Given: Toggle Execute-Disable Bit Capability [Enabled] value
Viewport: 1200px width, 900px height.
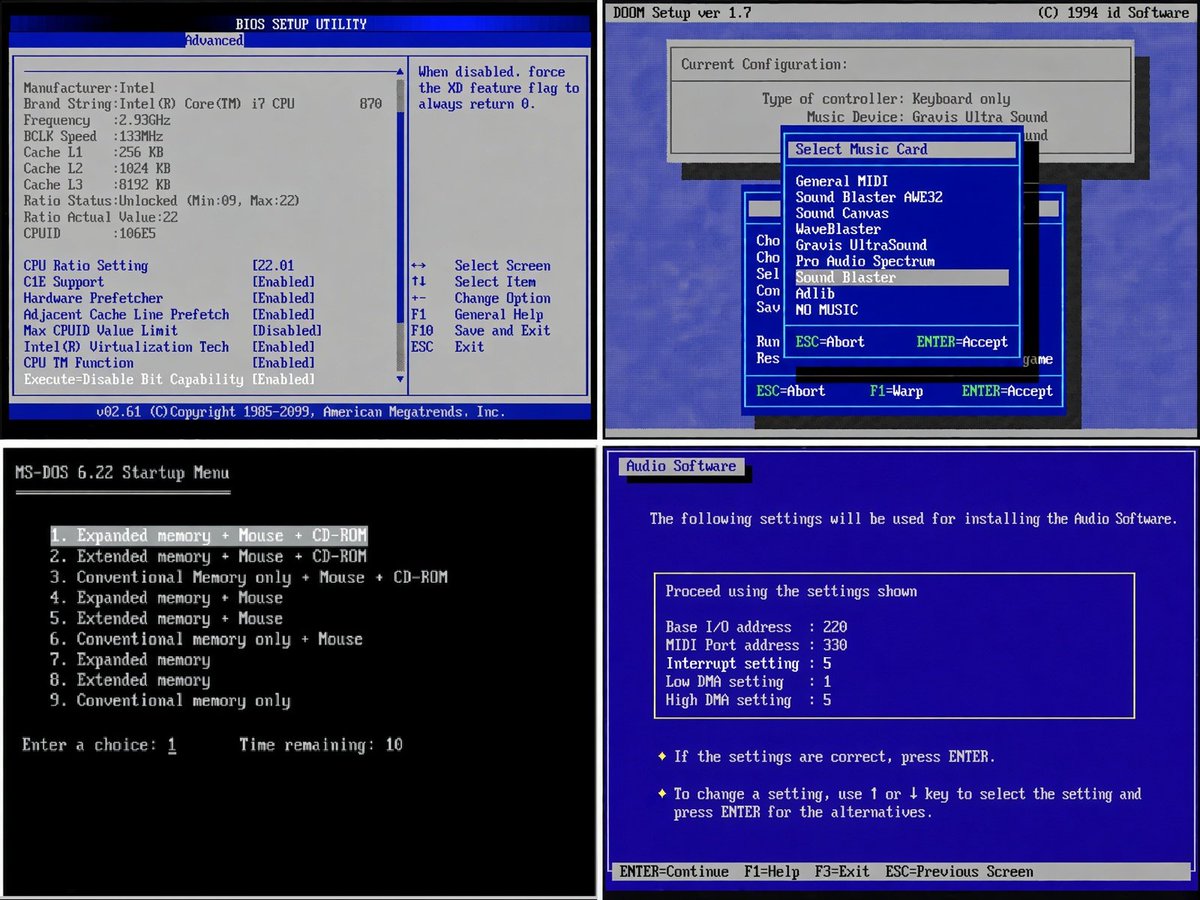Looking at the screenshot, I should coord(283,379).
